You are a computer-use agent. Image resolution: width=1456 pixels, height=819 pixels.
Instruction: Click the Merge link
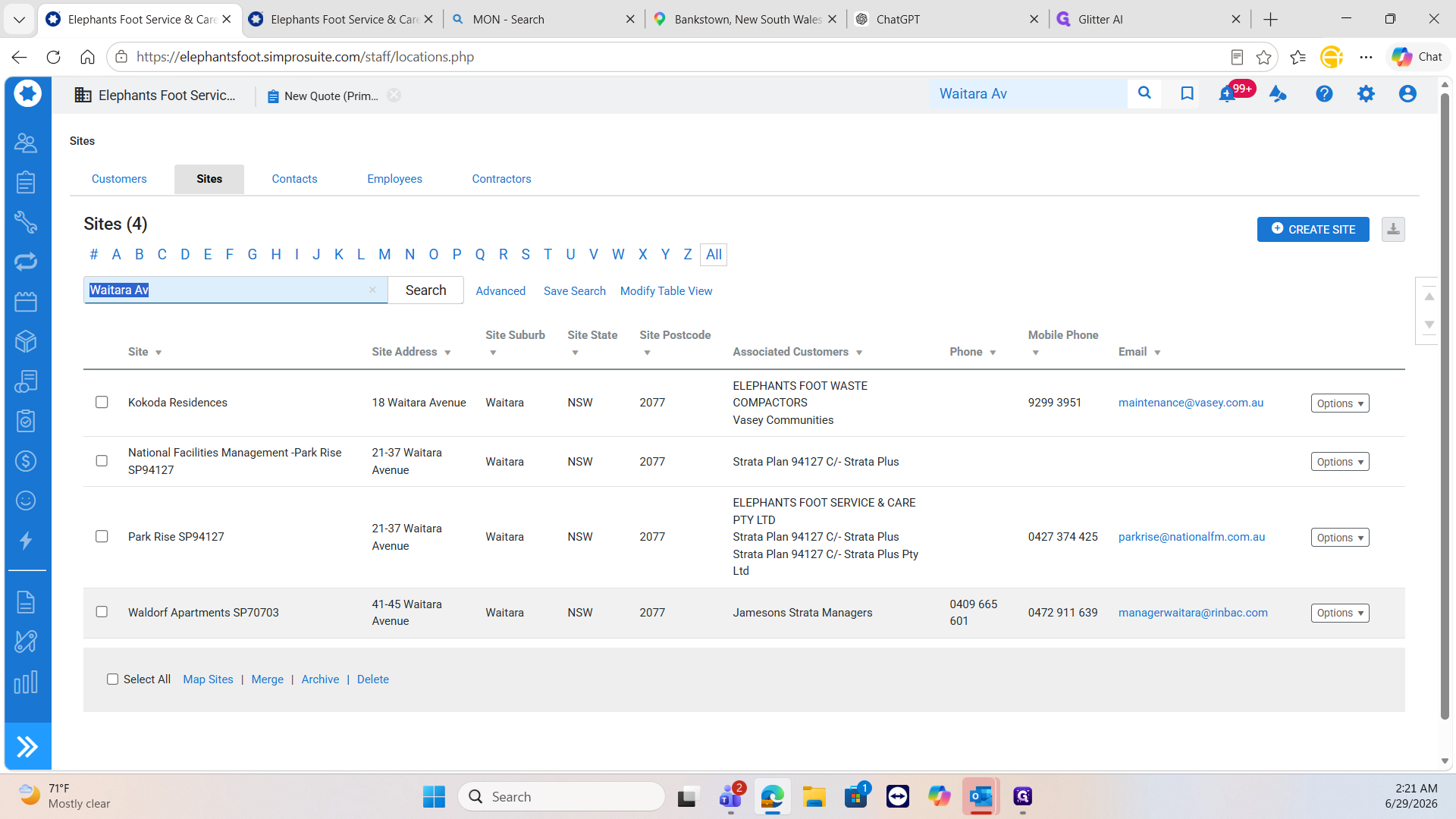point(267,679)
